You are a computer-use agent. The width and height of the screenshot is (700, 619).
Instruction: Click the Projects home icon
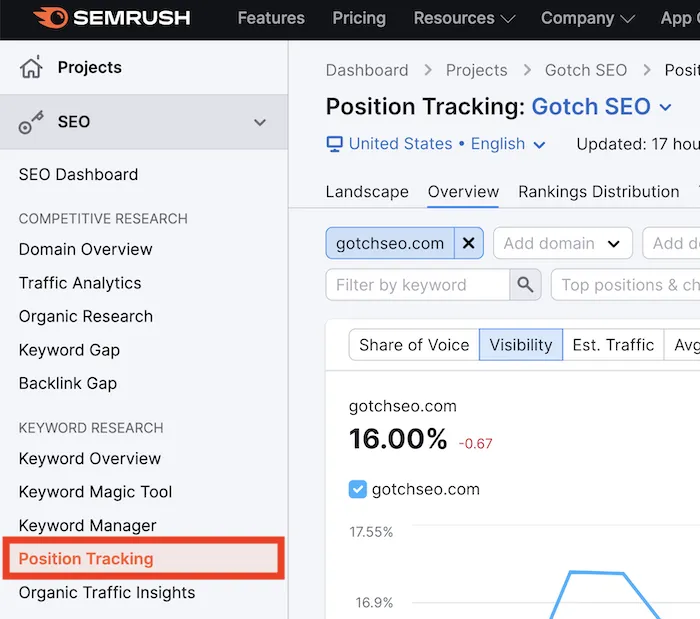(32, 68)
